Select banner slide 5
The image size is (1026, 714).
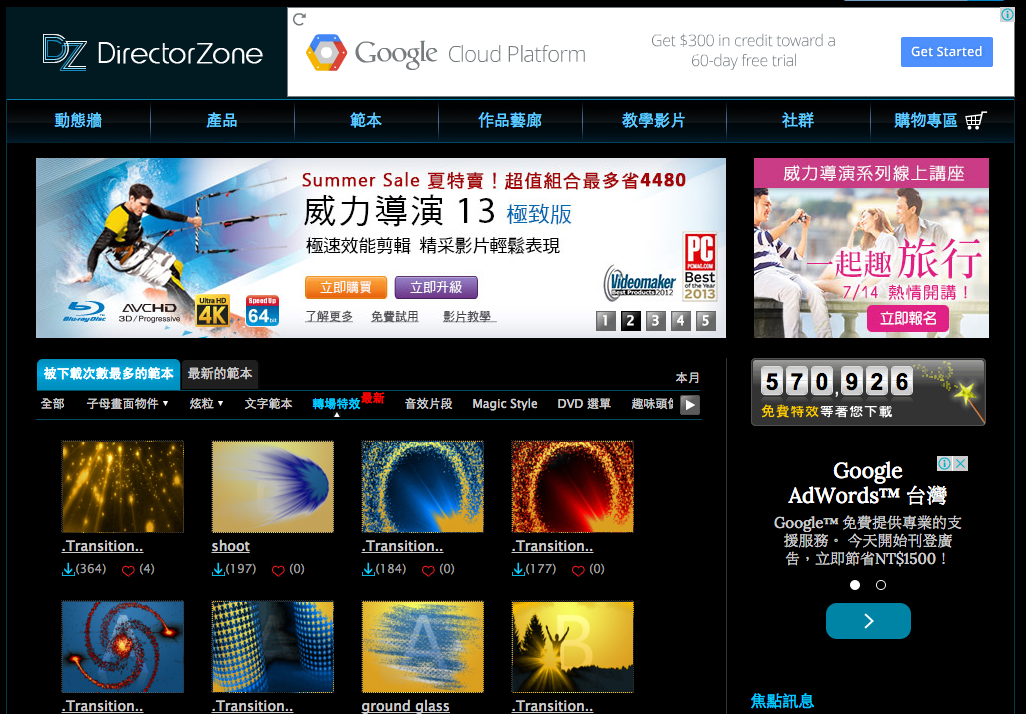click(705, 321)
